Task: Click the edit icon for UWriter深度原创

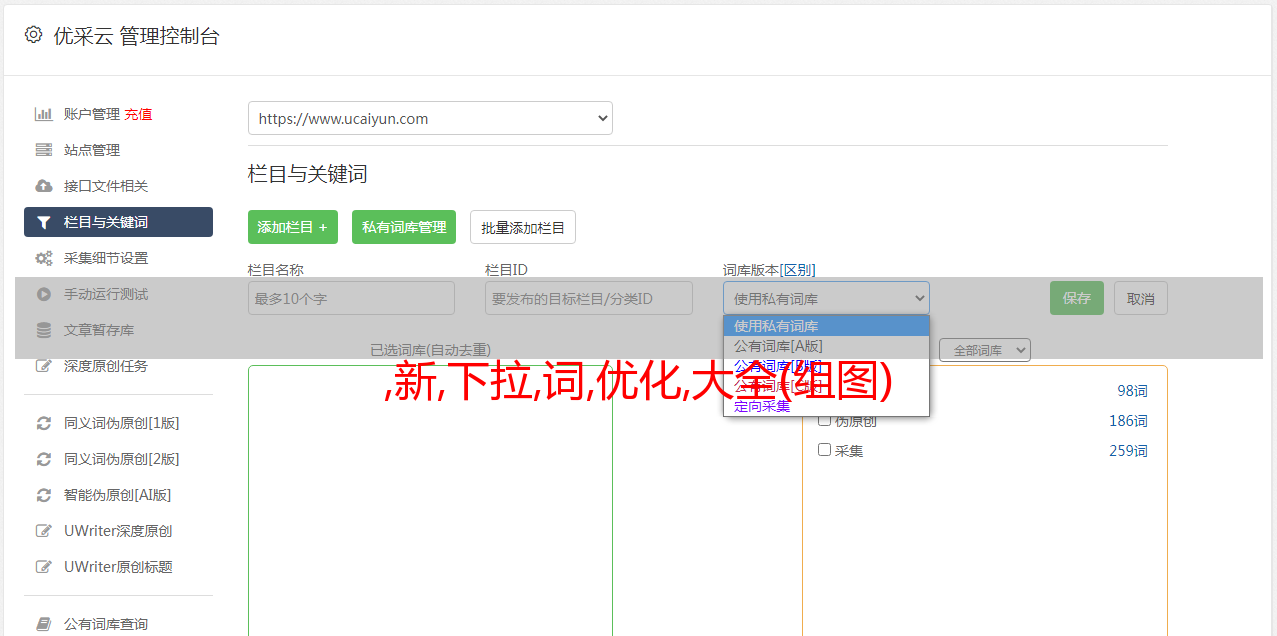Action: pyautogui.click(x=44, y=531)
